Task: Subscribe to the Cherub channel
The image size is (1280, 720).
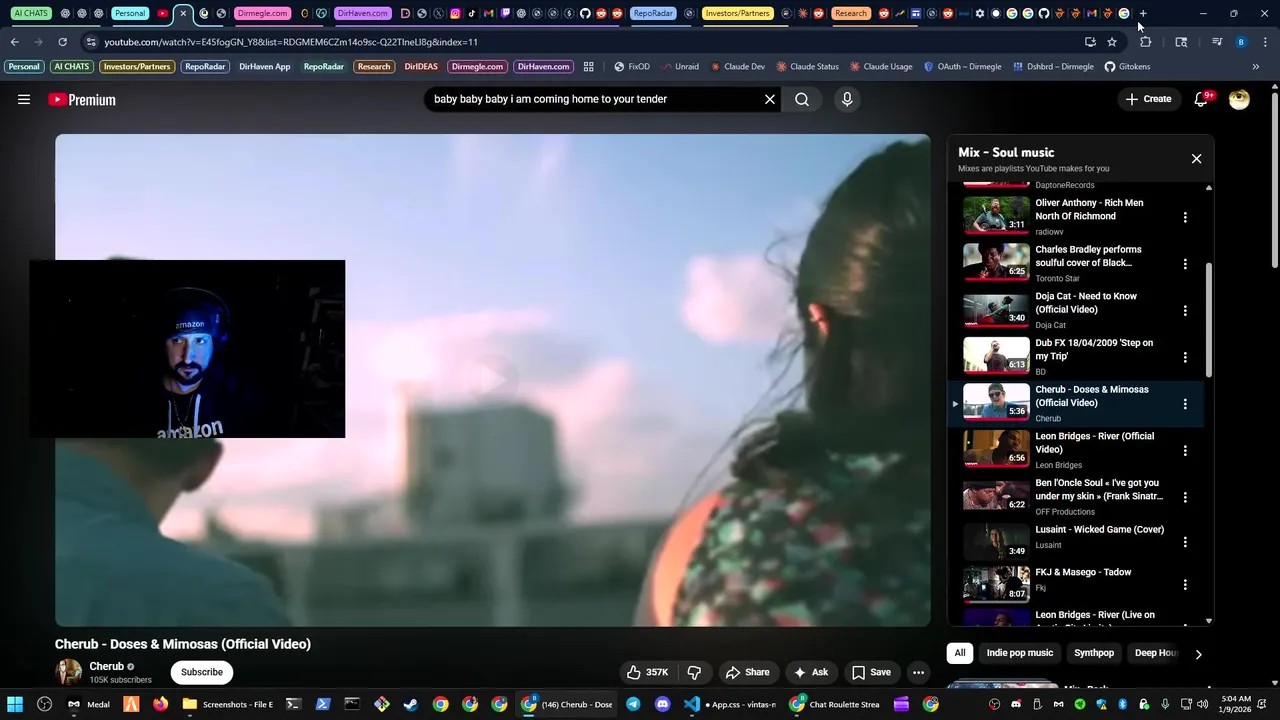Action: point(202,672)
